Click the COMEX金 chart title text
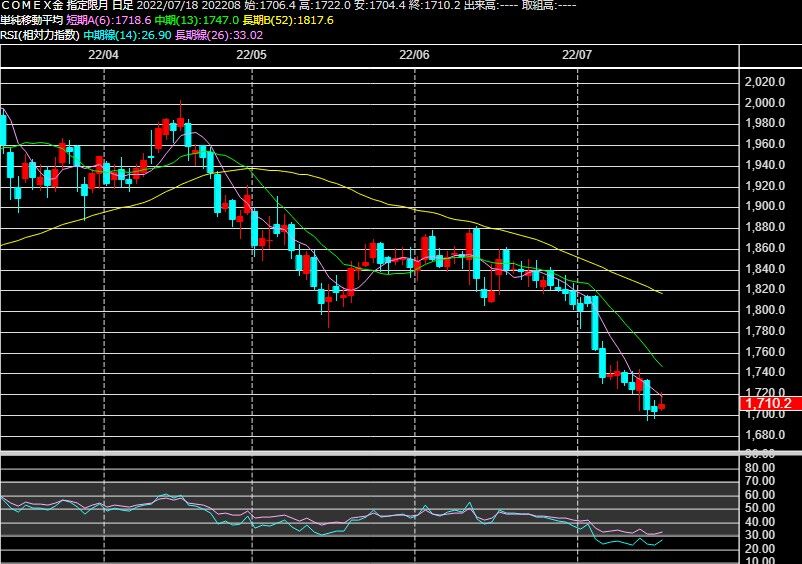The width and height of the screenshot is (802, 564). (33, 6)
